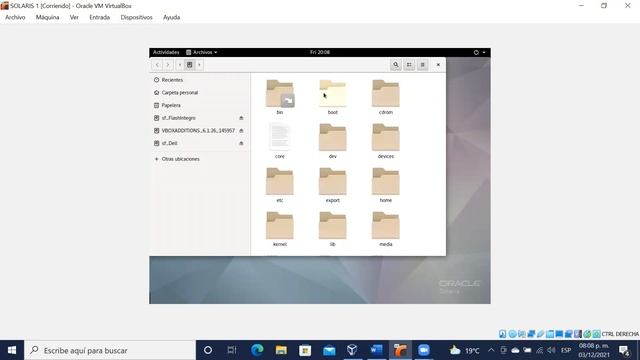The width and height of the screenshot is (640, 360).
Task: Select the current location path button
Action: coord(189,65)
